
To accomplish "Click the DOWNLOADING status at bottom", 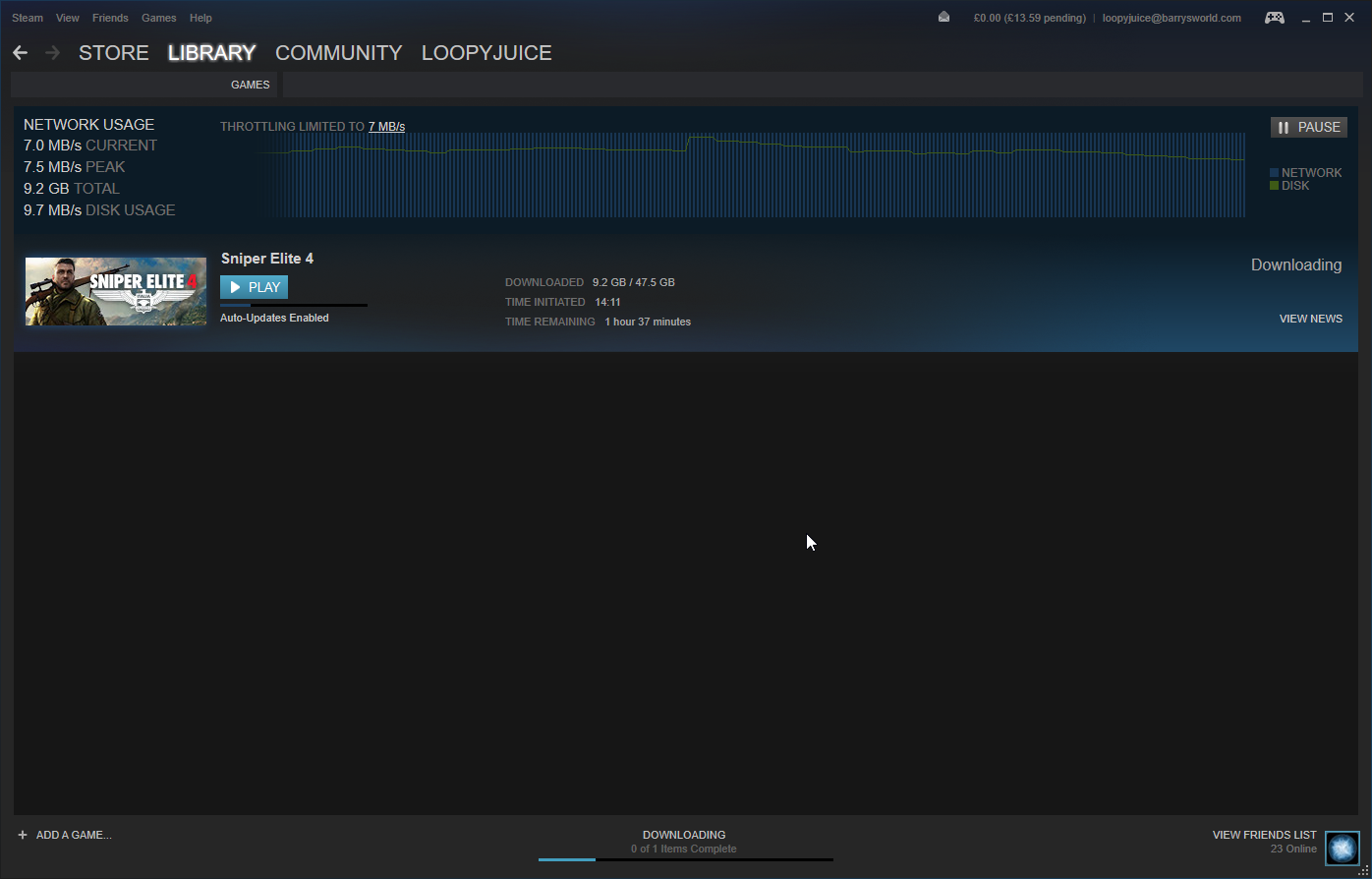I will (684, 835).
